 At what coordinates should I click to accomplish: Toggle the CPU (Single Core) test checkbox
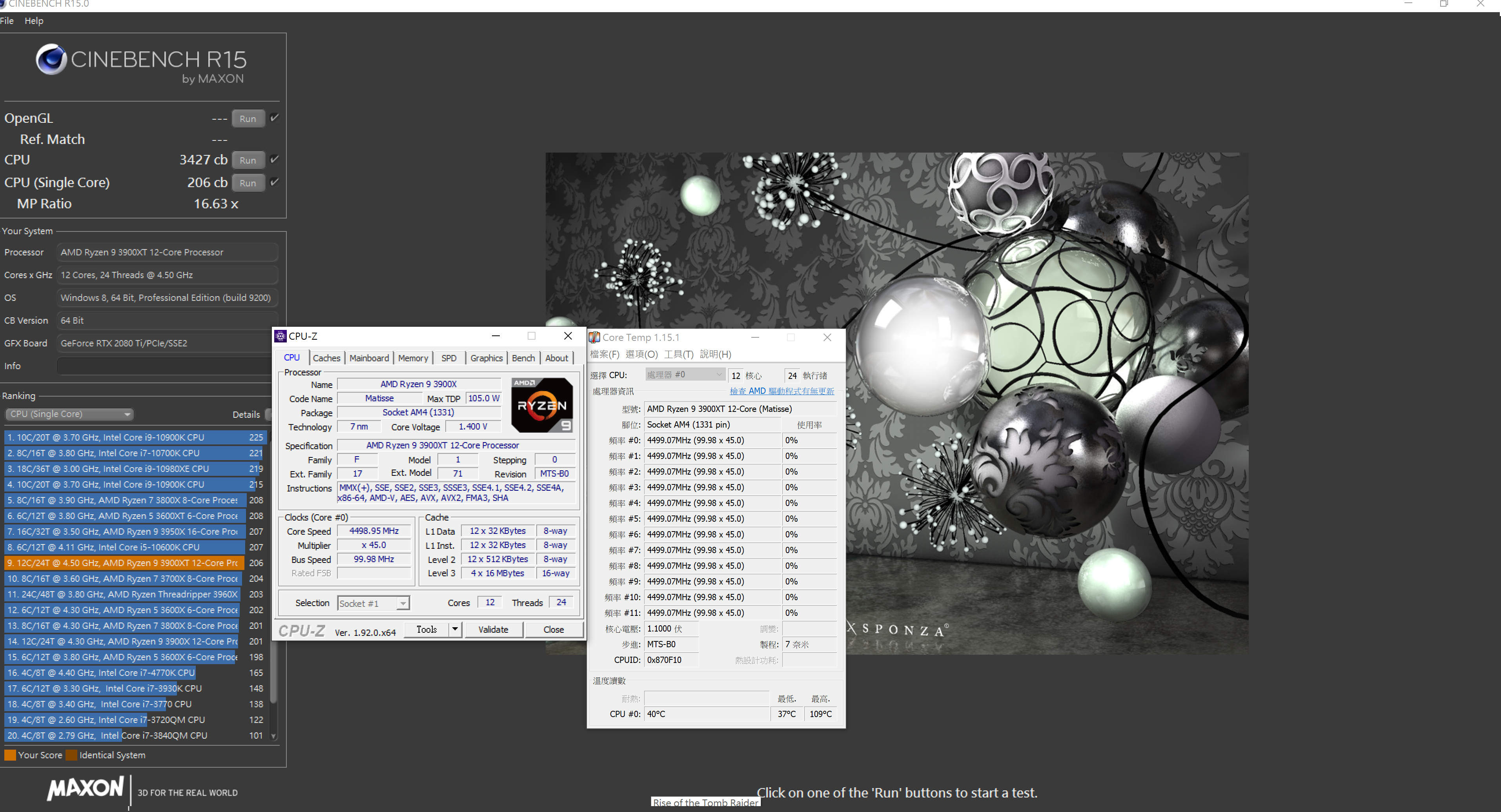pyautogui.click(x=275, y=182)
